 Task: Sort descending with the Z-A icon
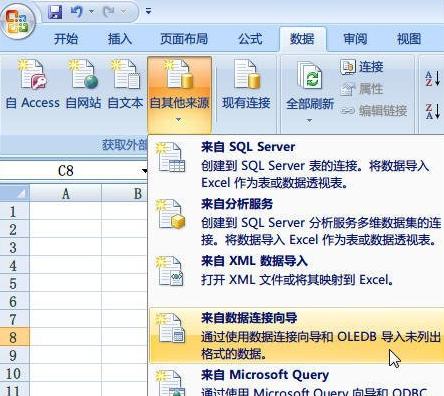(433, 111)
